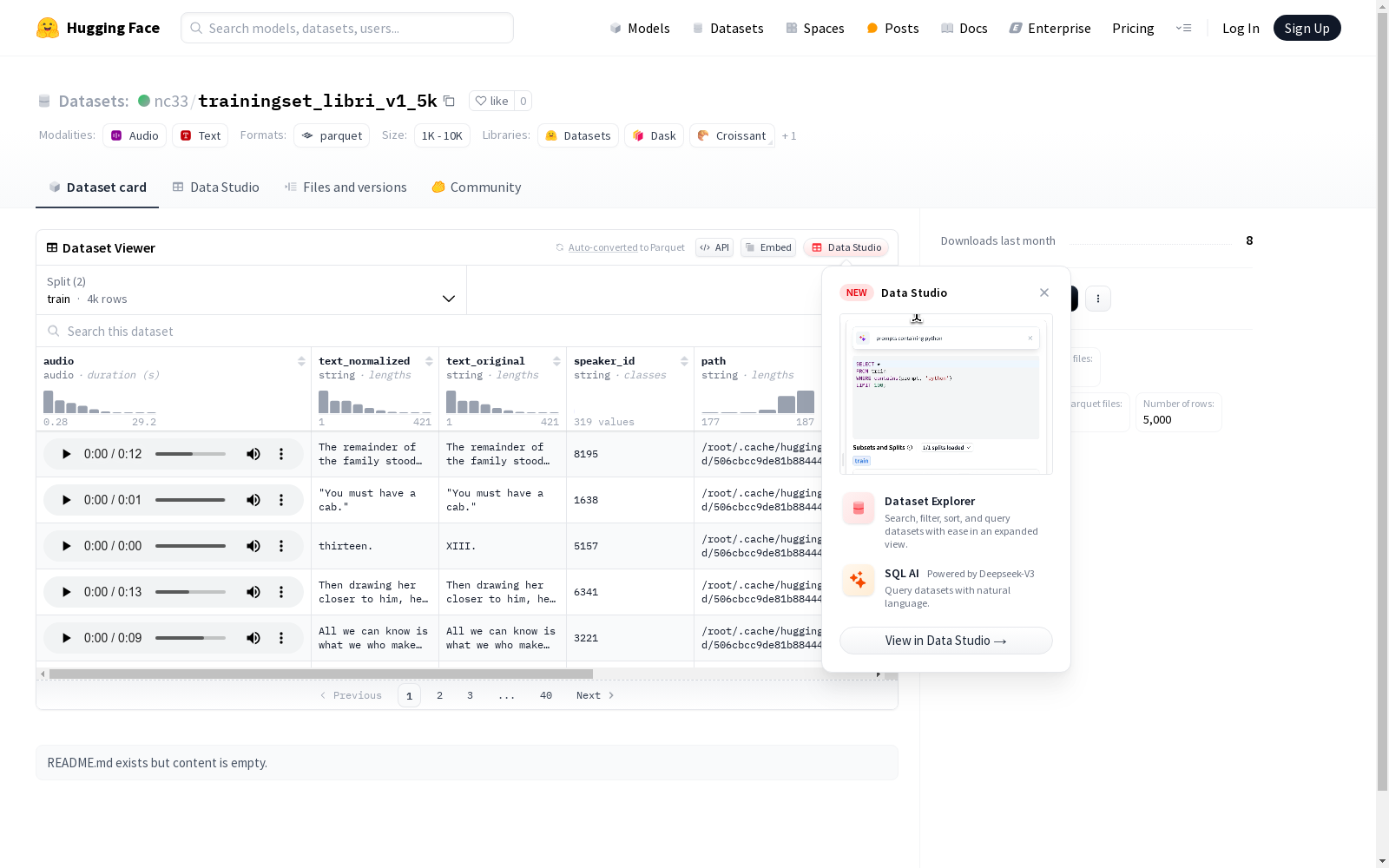1389x868 pixels.
Task: Click the horizontal scrollbar of the table
Action: [x=321, y=674]
